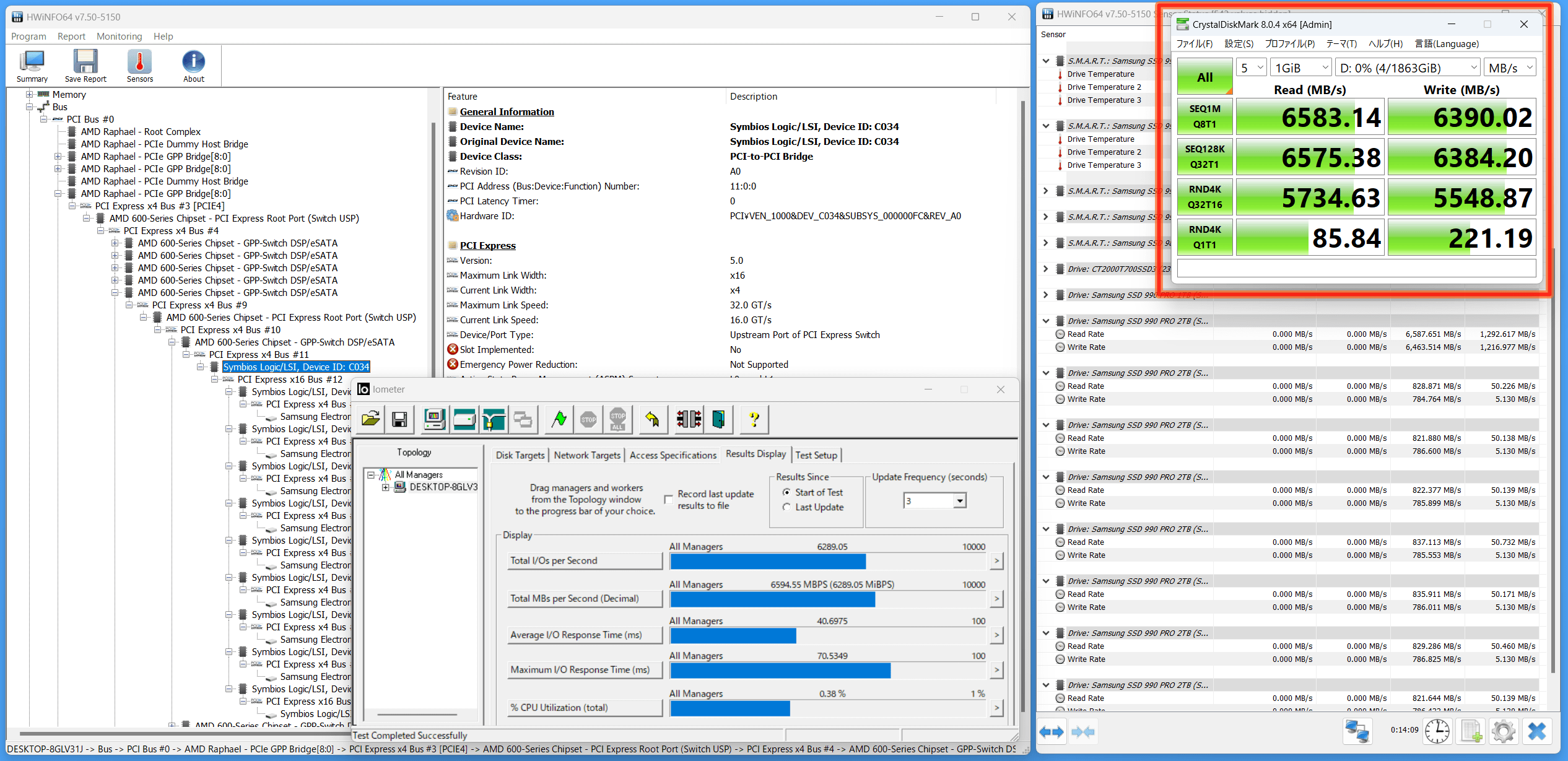Click arrow beside Maximum I/O Response Time bar
The height and width of the screenshot is (761, 1568).
(996, 670)
